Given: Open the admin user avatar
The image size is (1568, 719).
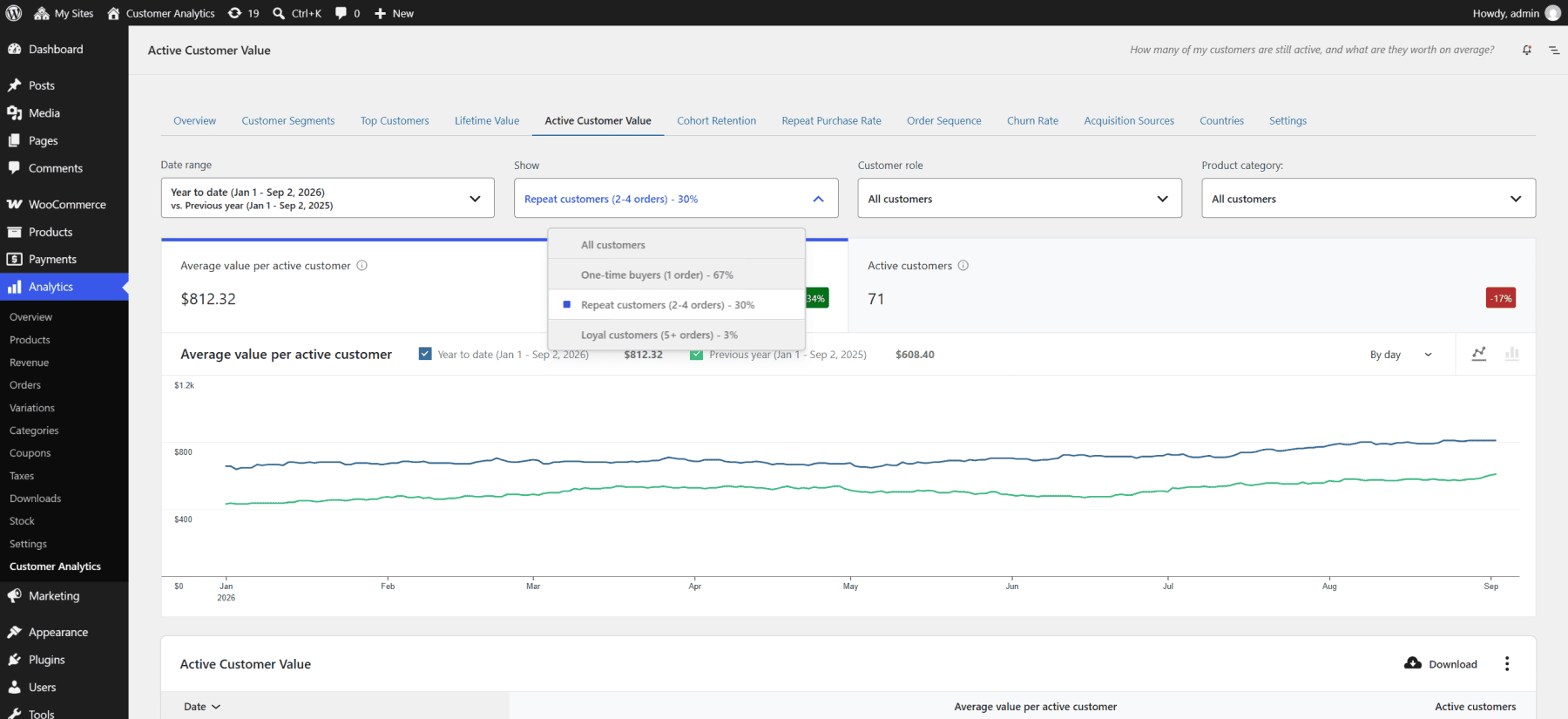Looking at the screenshot, I should (x=1553, y=13).
